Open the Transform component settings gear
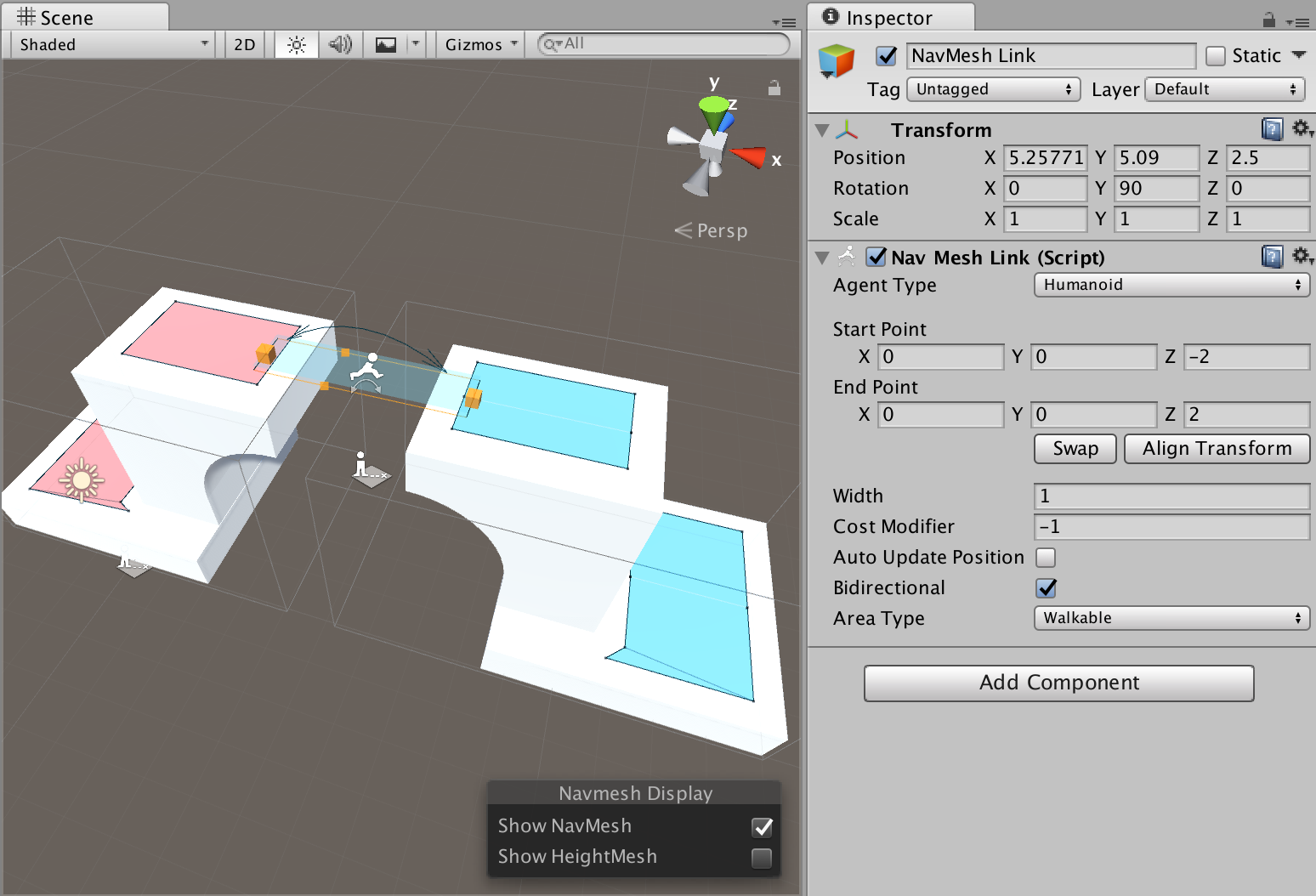 point(1302,128)
